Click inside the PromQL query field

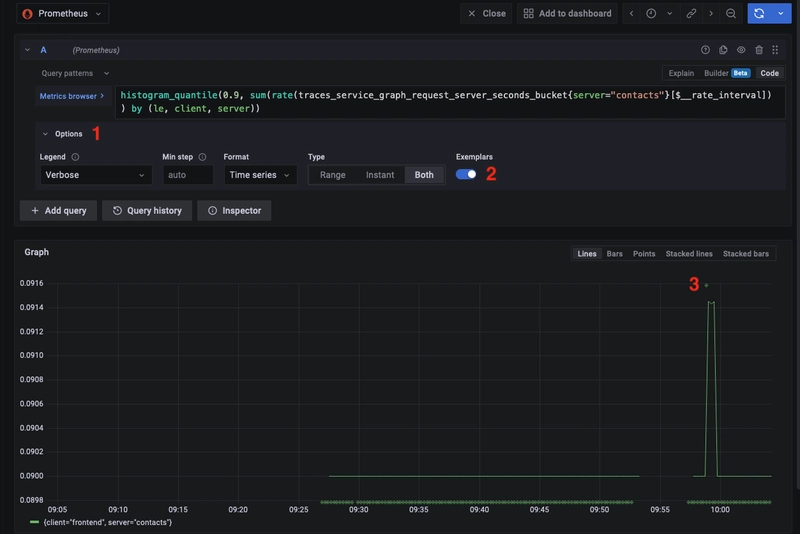pyautogui.click(x=450, y=102)
